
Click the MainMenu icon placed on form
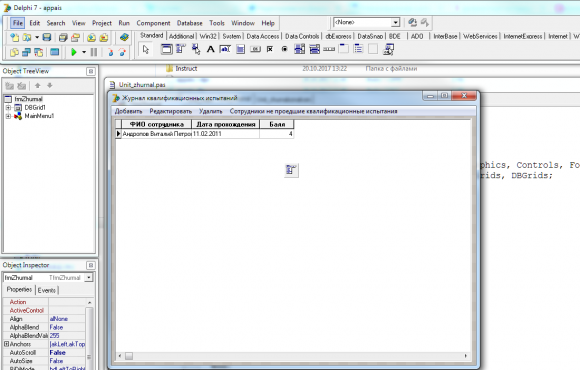[x=291, y=170]
